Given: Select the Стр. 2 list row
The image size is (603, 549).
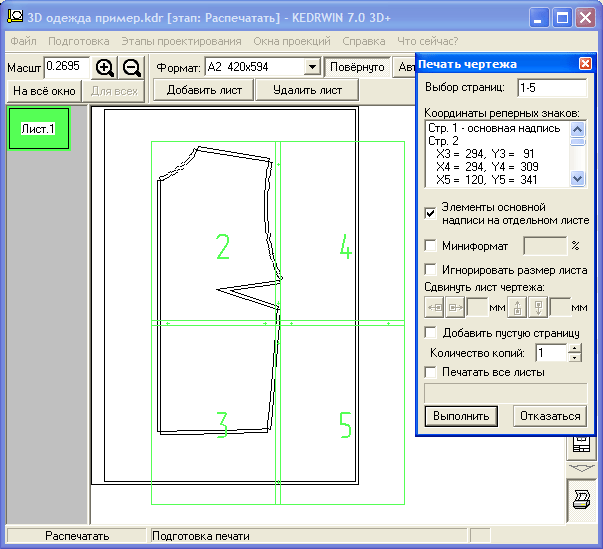Looking at the screenshot, I should 443,141.
